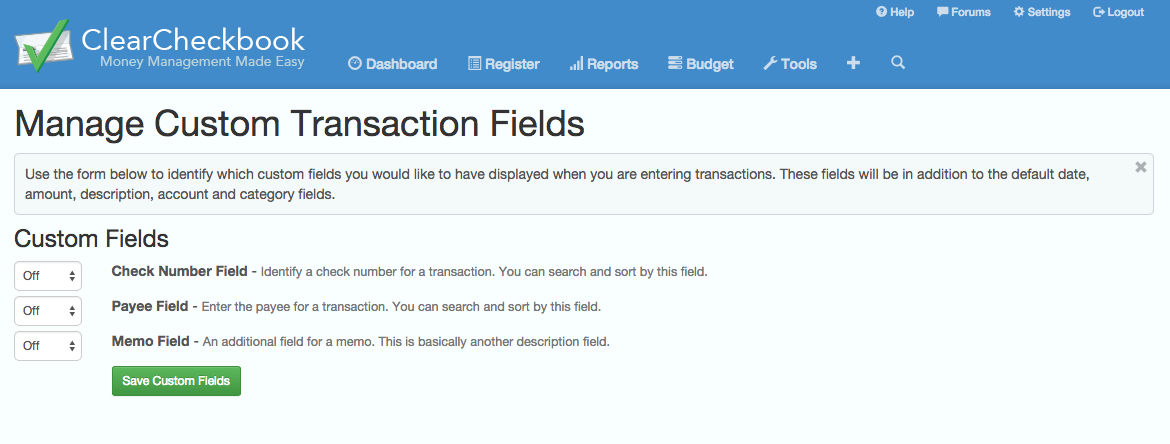
Task: Dismiss the info alert box
Action: (x=1140, y=168)
